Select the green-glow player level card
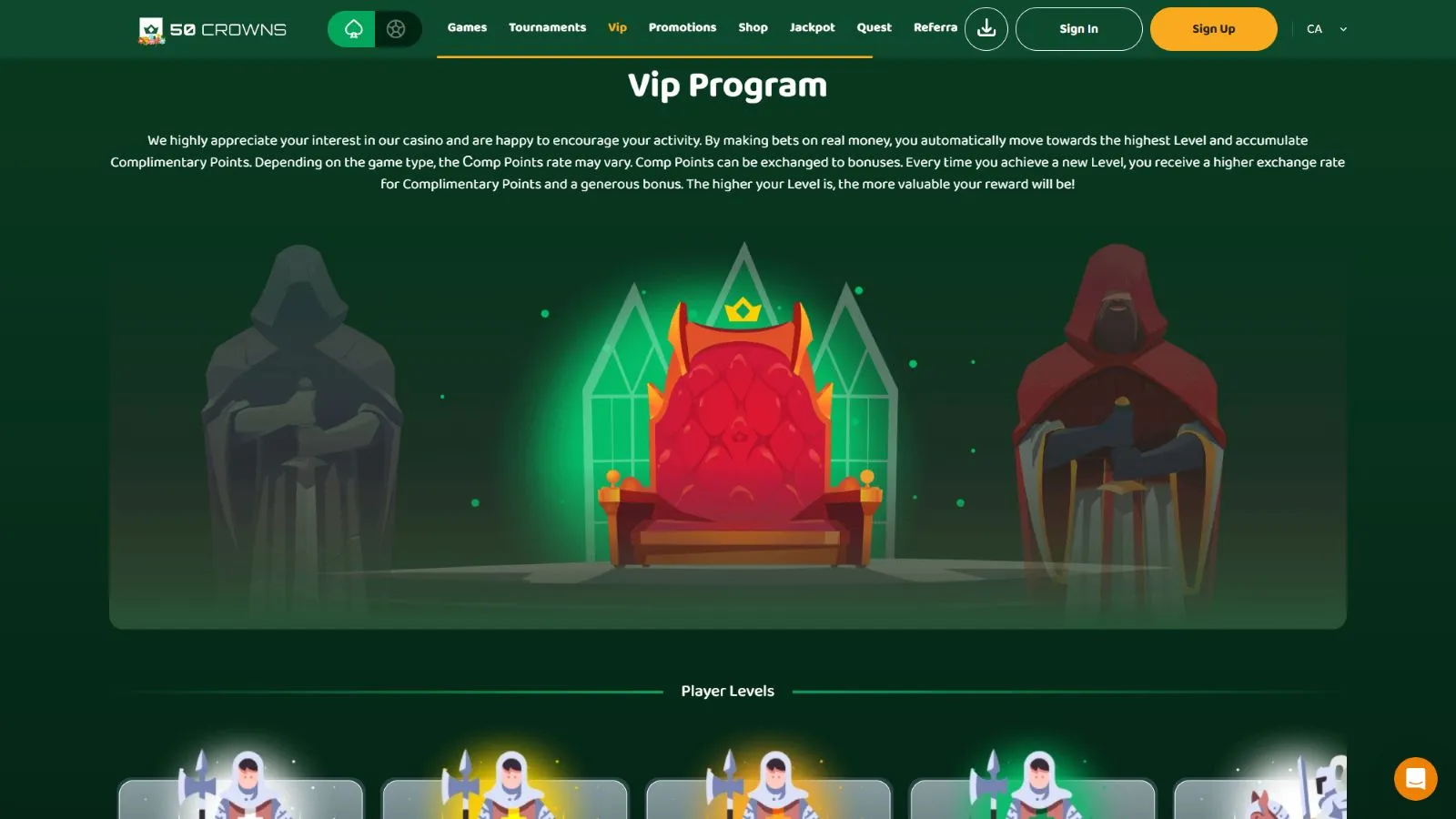Image resolution: width=1456 pixels, height=819 pixels. (1033, 787)
